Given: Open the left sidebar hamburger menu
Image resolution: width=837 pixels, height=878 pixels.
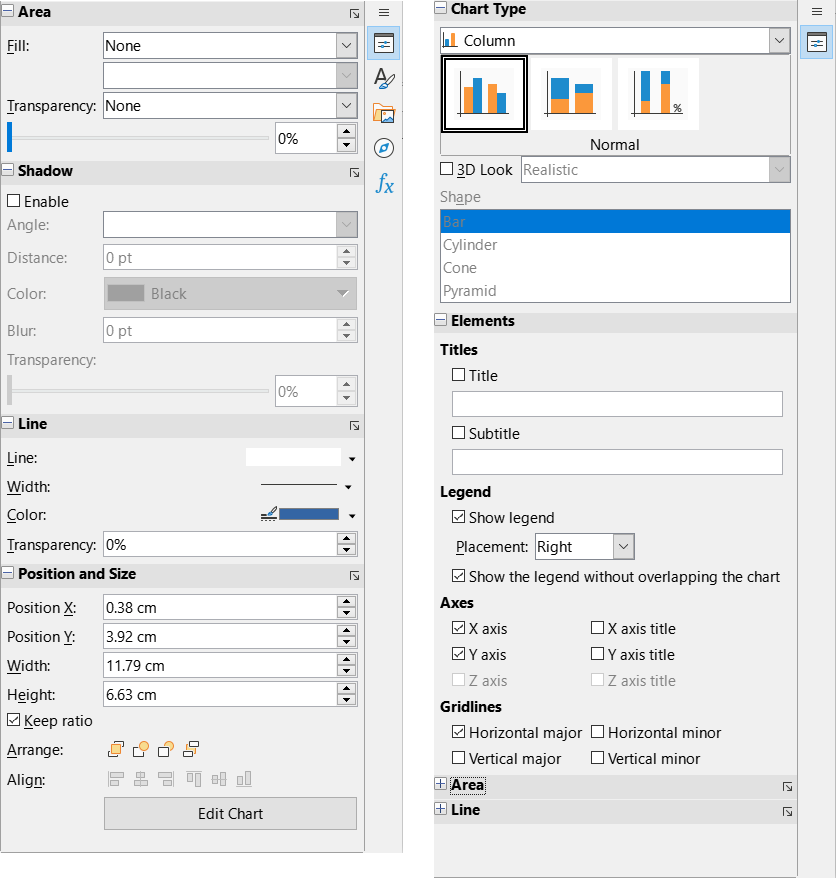Looking at the screenshot, I should point(383,12).
